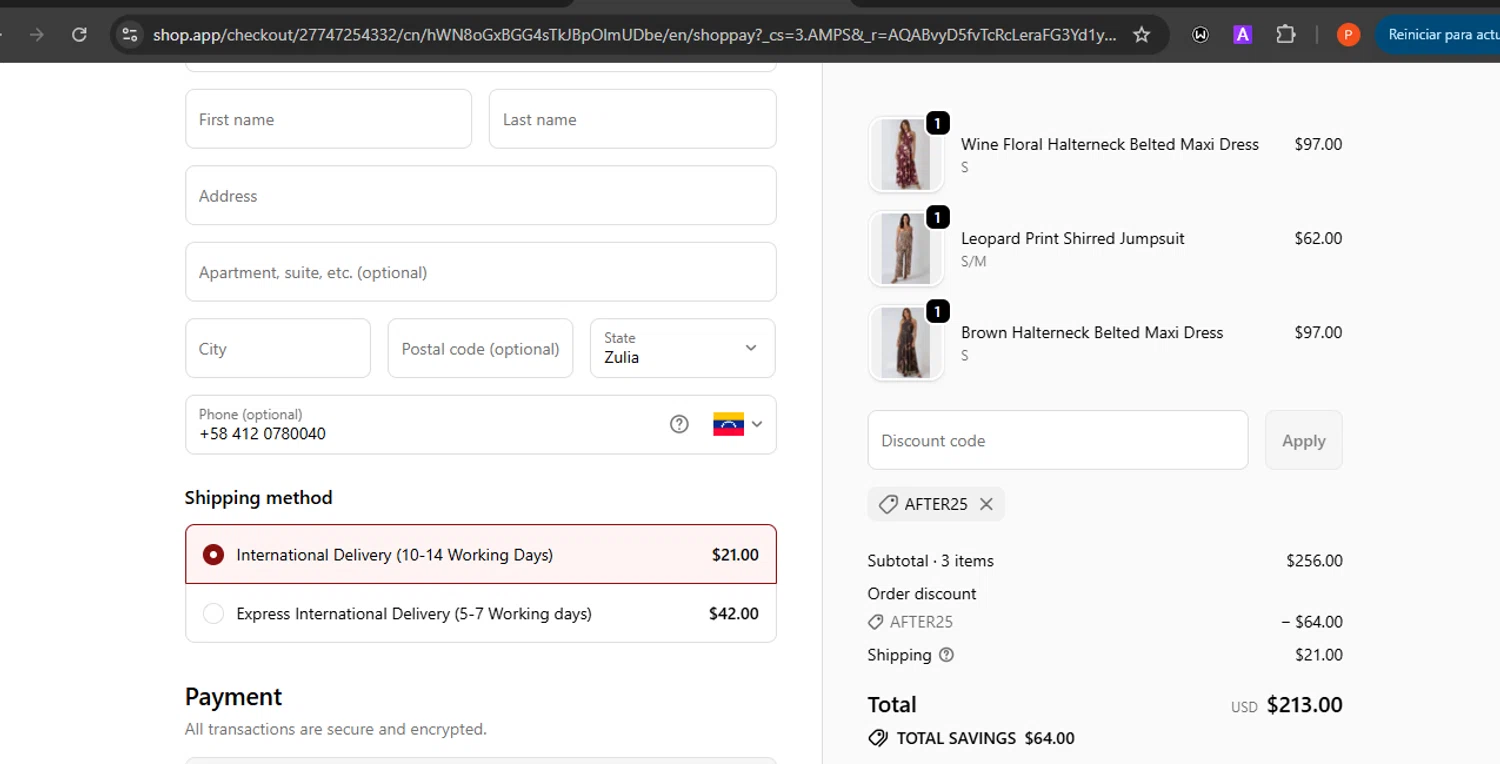The image size is (1500, 764).
Task: Click the Discount code field
Action: coord(1057,440)
